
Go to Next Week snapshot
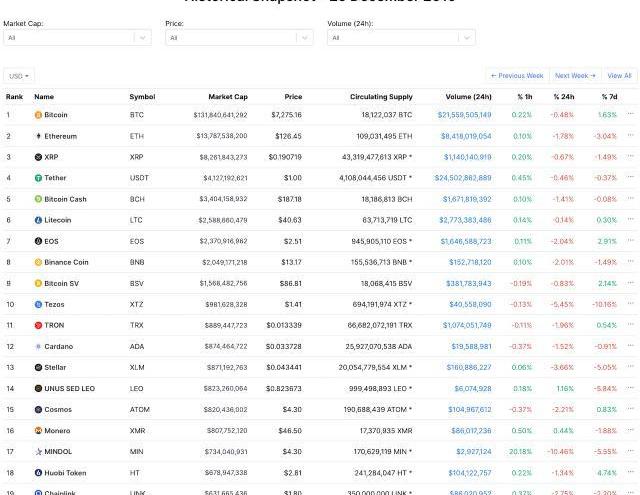point(574,76)
